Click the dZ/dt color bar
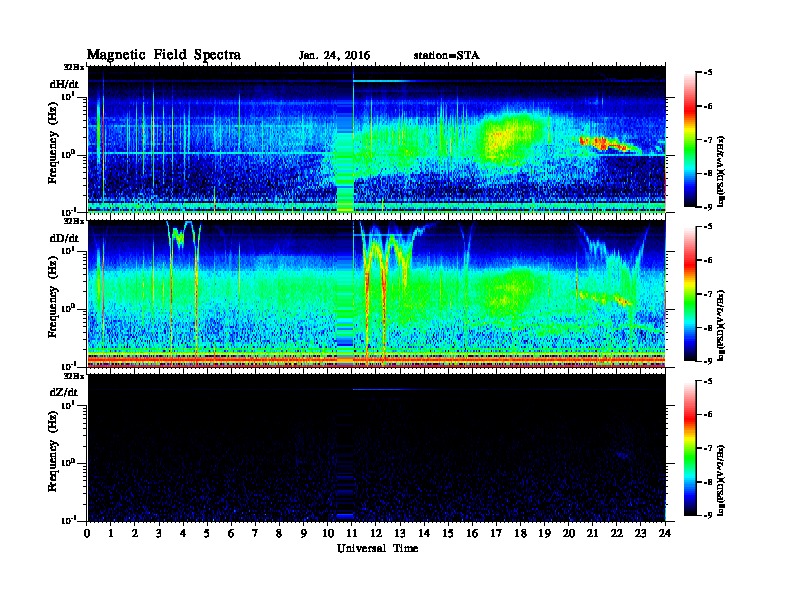 pos(690,448)
